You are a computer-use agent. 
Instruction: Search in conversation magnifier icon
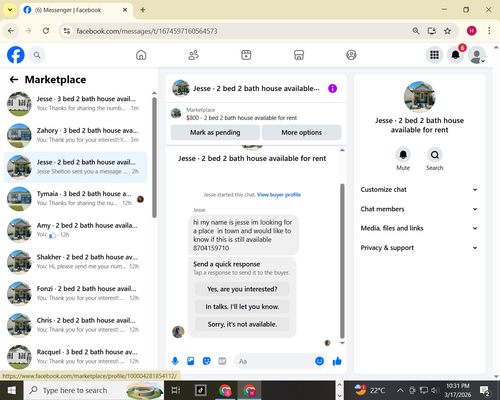435,155
